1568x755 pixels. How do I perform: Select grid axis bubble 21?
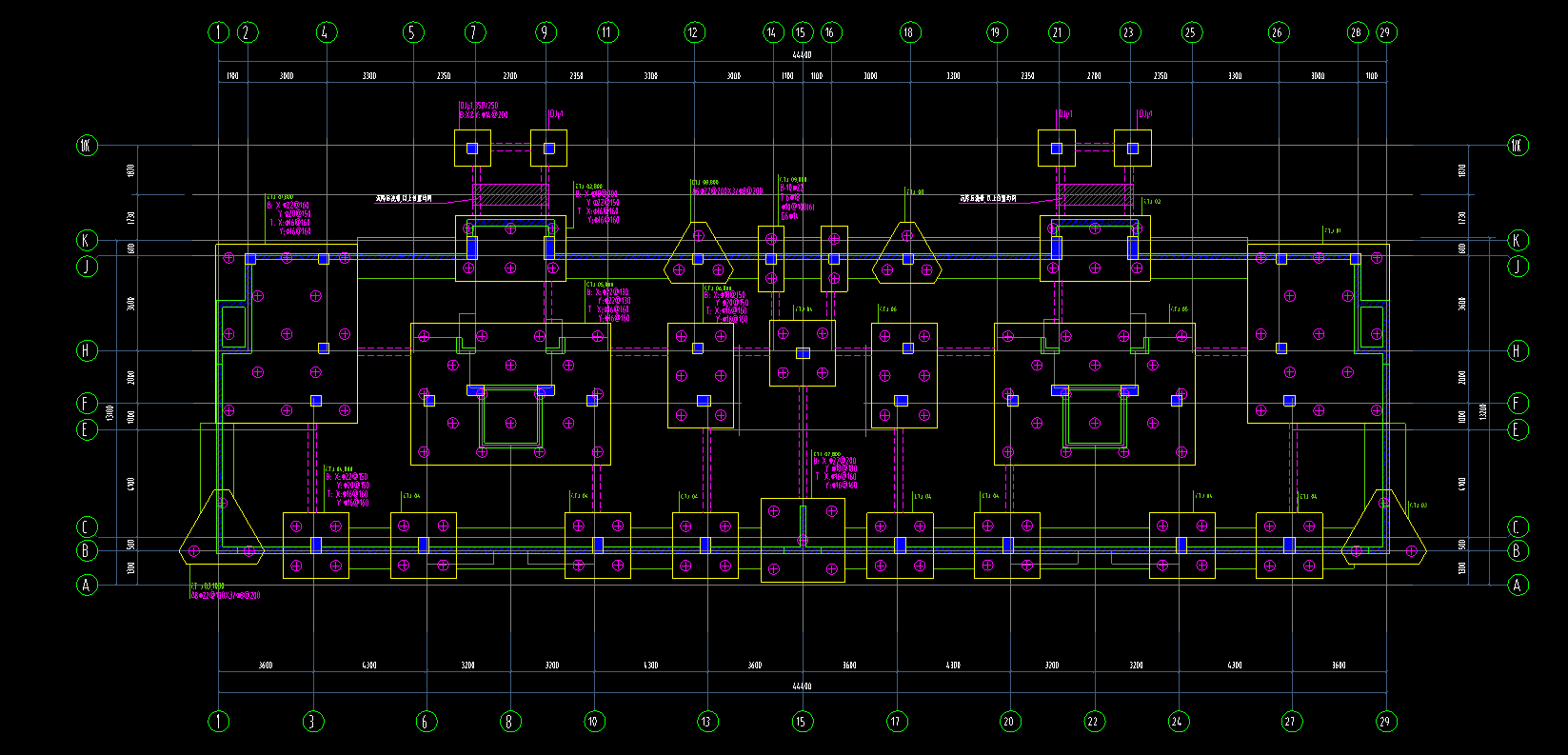coord(1059,32)
